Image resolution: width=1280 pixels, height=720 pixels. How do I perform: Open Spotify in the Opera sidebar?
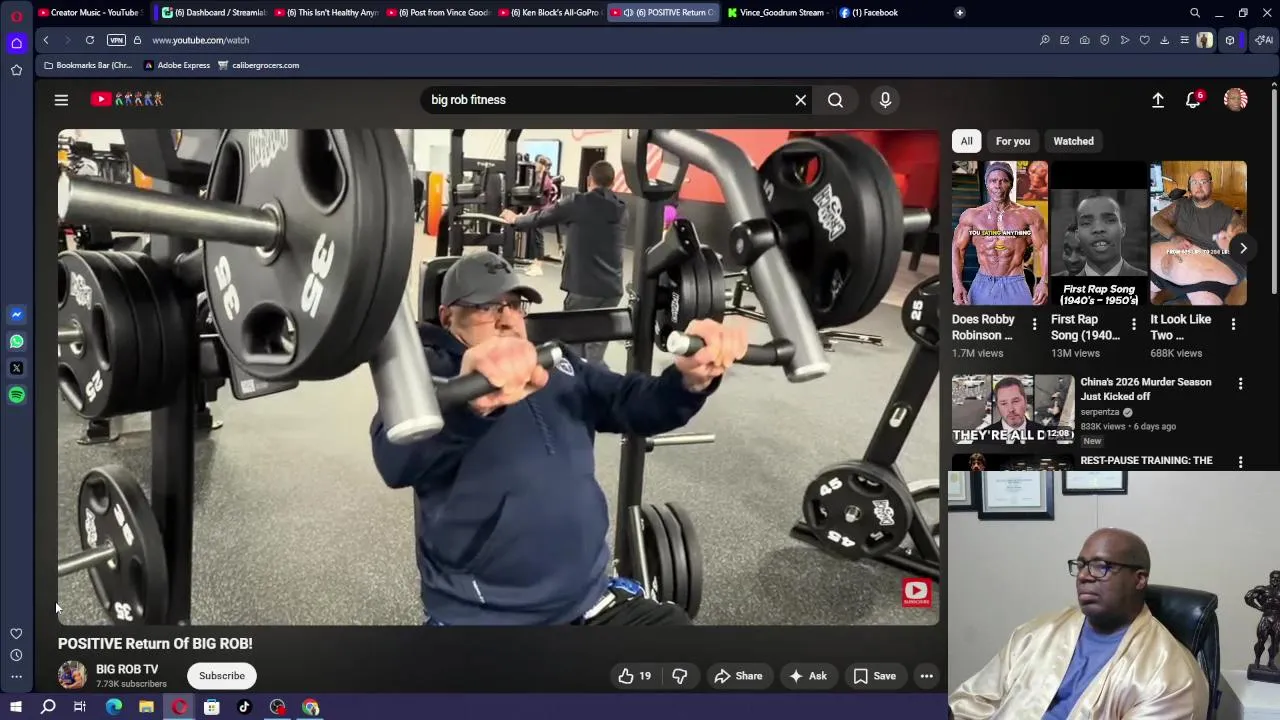[x=16, y=395]
